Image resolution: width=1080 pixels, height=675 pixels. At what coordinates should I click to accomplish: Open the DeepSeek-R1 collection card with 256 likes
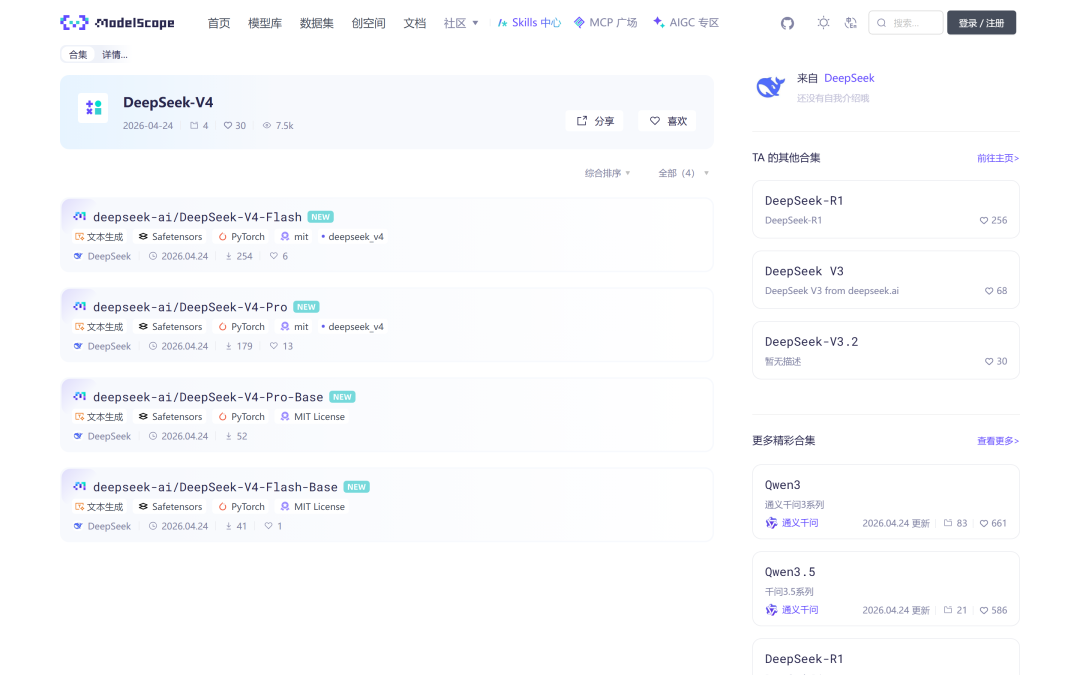886,209
